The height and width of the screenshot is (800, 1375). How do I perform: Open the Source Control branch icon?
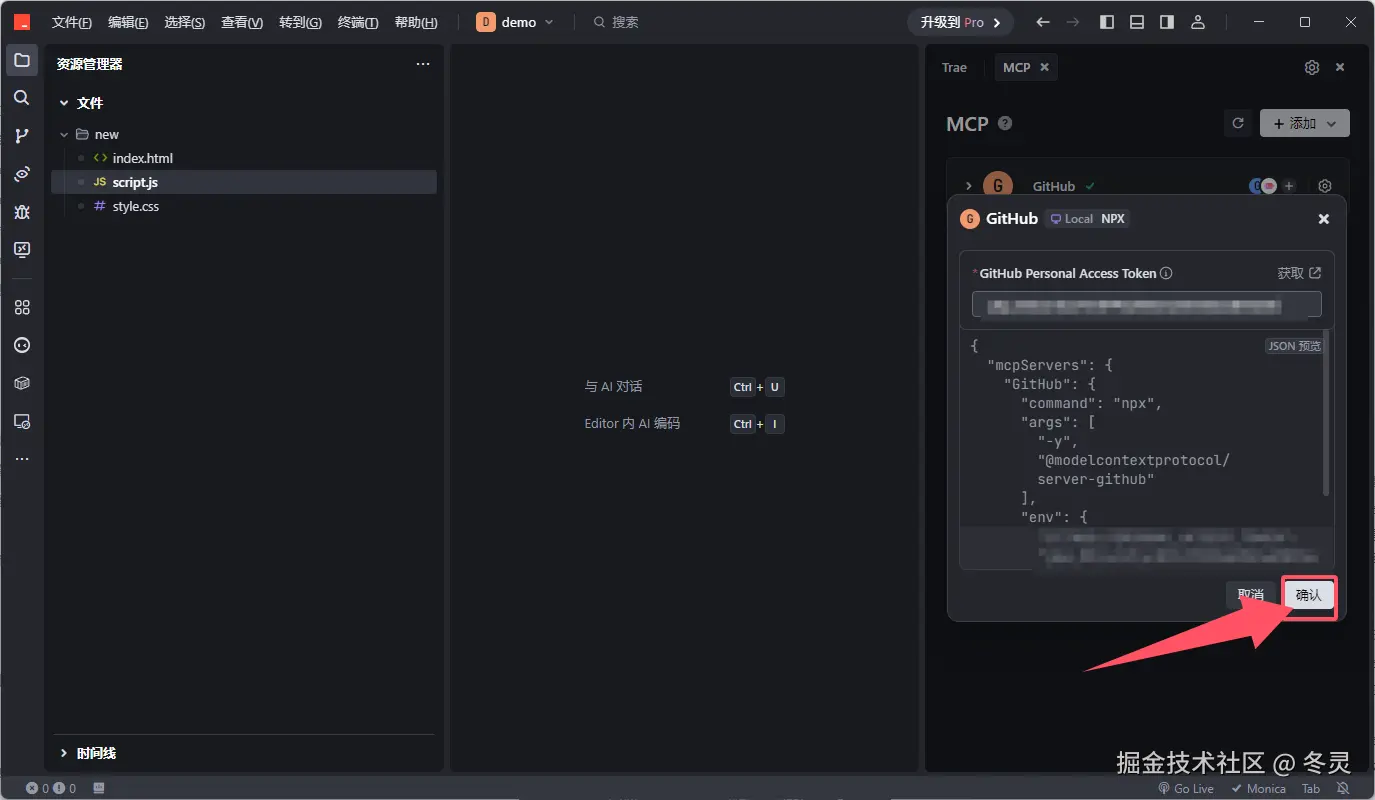pos(22,136)
